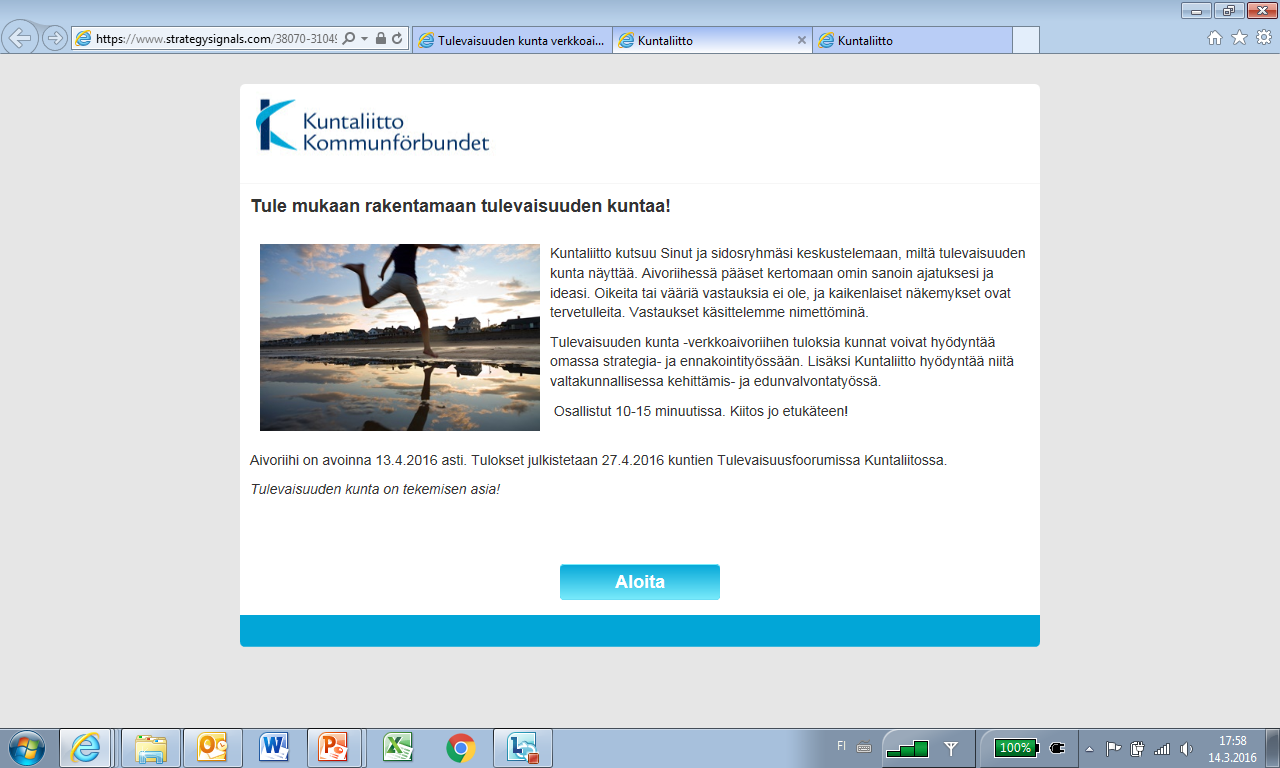Viewport: 1280px width, 768px height.
Task: Switch to the last Kuntaliitto tab
Action: click(912, 40)
